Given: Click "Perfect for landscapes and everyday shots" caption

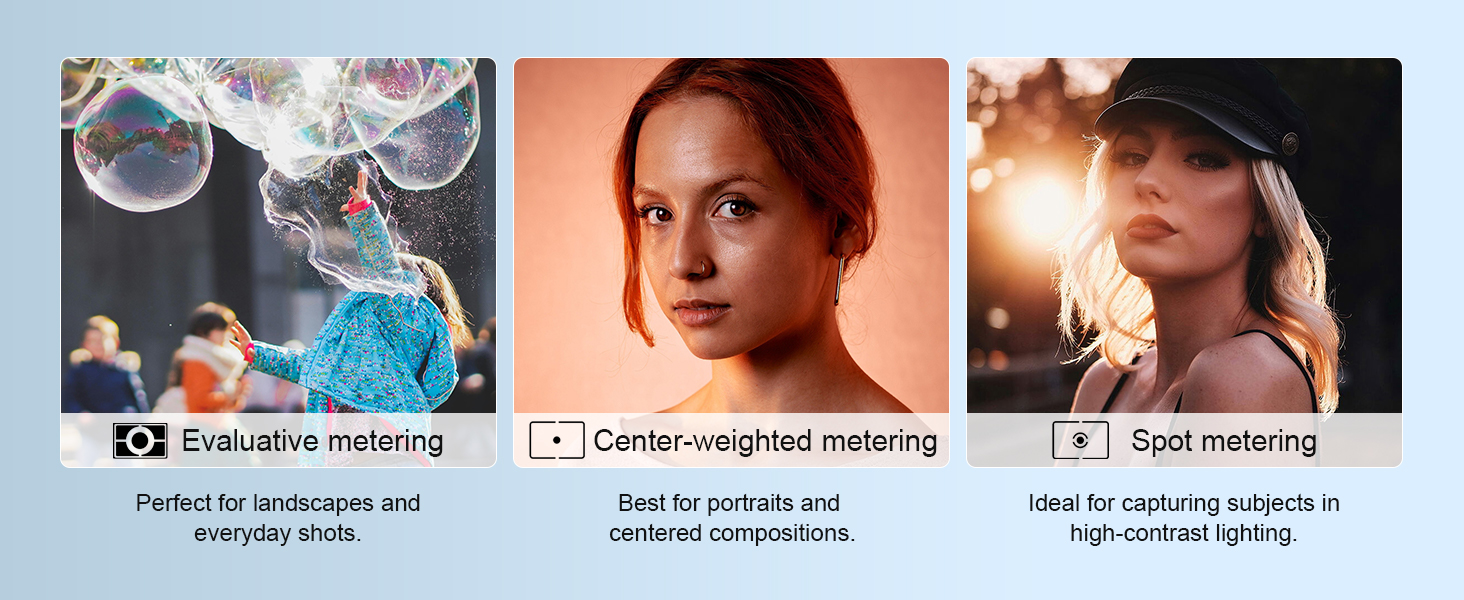Looking at the screenshot, I should (278, 518).
